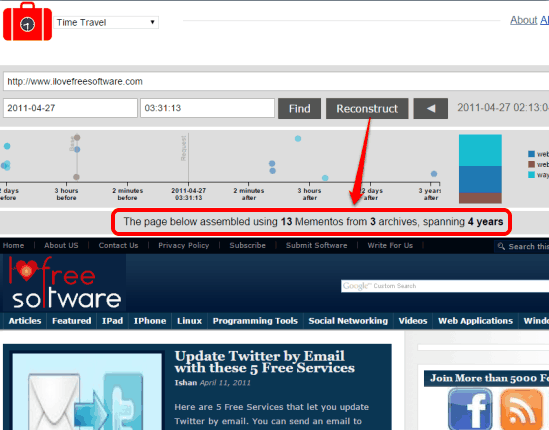Open the Programming Tools tab

[x=255, y=321]
